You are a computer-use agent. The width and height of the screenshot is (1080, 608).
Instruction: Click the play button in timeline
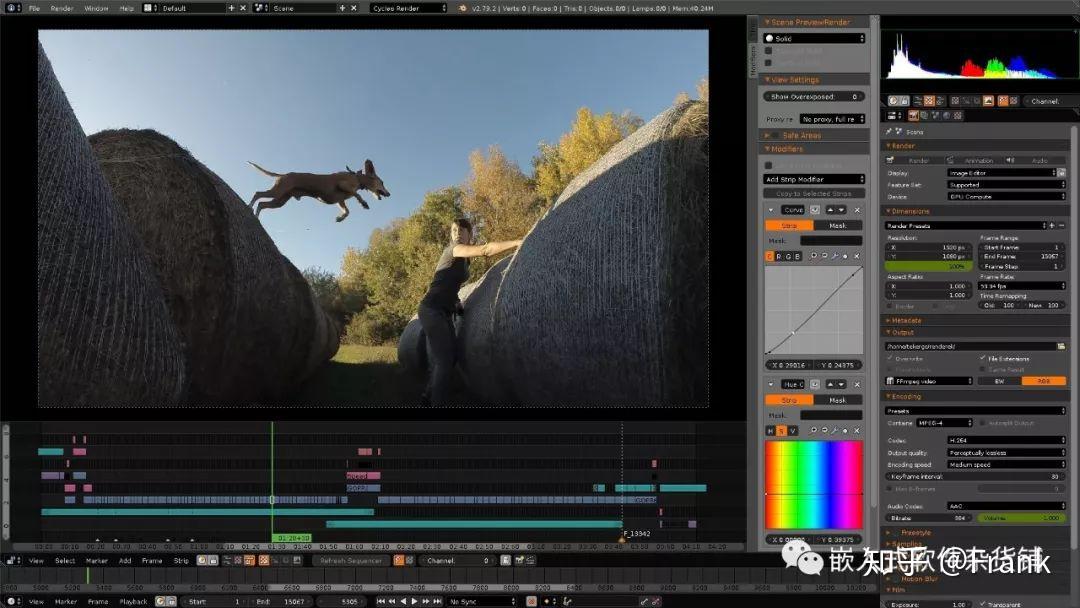(415, 601)
